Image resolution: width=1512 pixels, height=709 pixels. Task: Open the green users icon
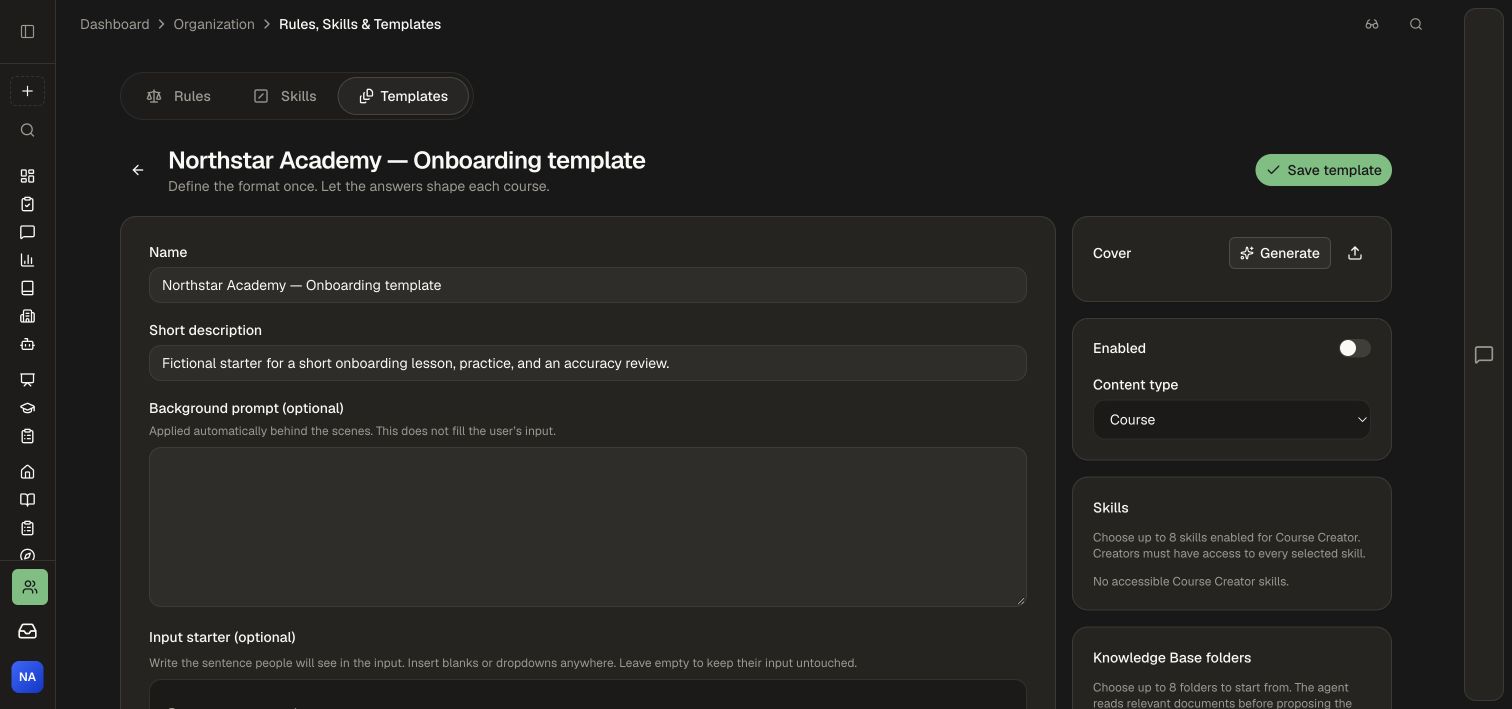point(30,587)
